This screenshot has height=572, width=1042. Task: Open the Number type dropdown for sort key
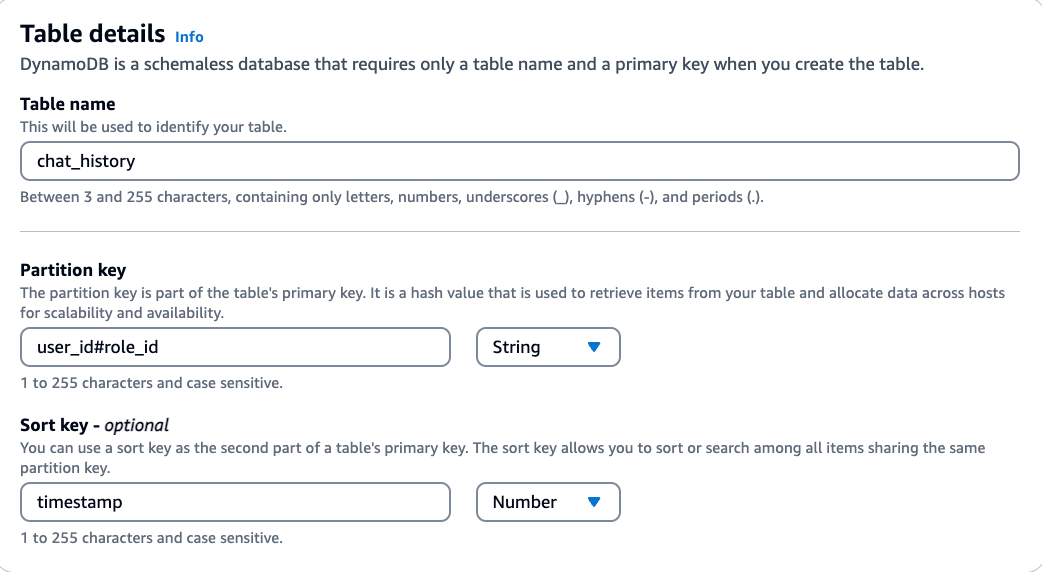click(548, 502)
